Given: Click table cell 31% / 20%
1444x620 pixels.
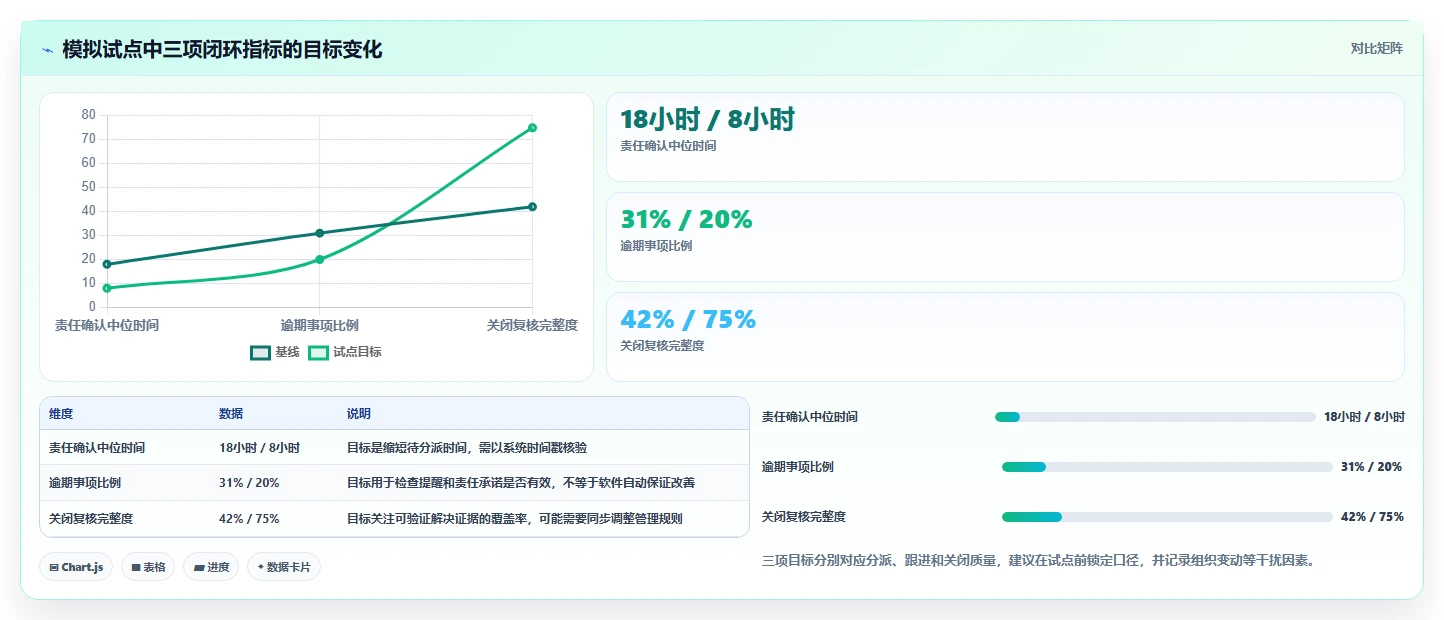Looking at the screenshot, I should pos(249,483).
